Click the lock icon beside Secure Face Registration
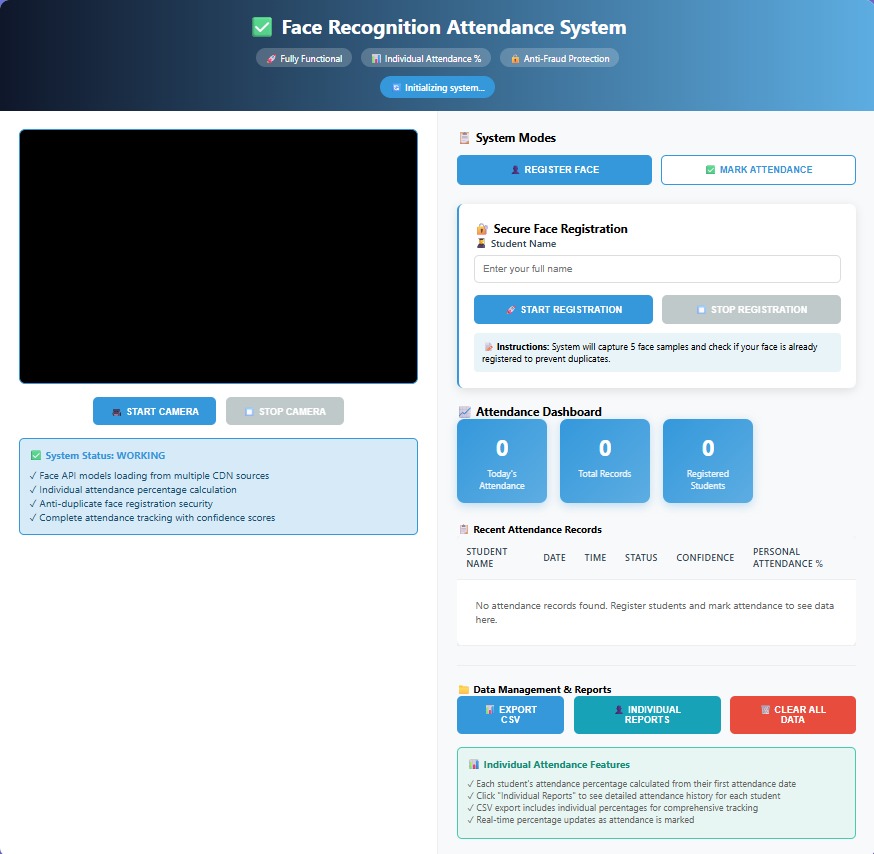This screenshot has width=874, height=854. (x=480, y=229)
